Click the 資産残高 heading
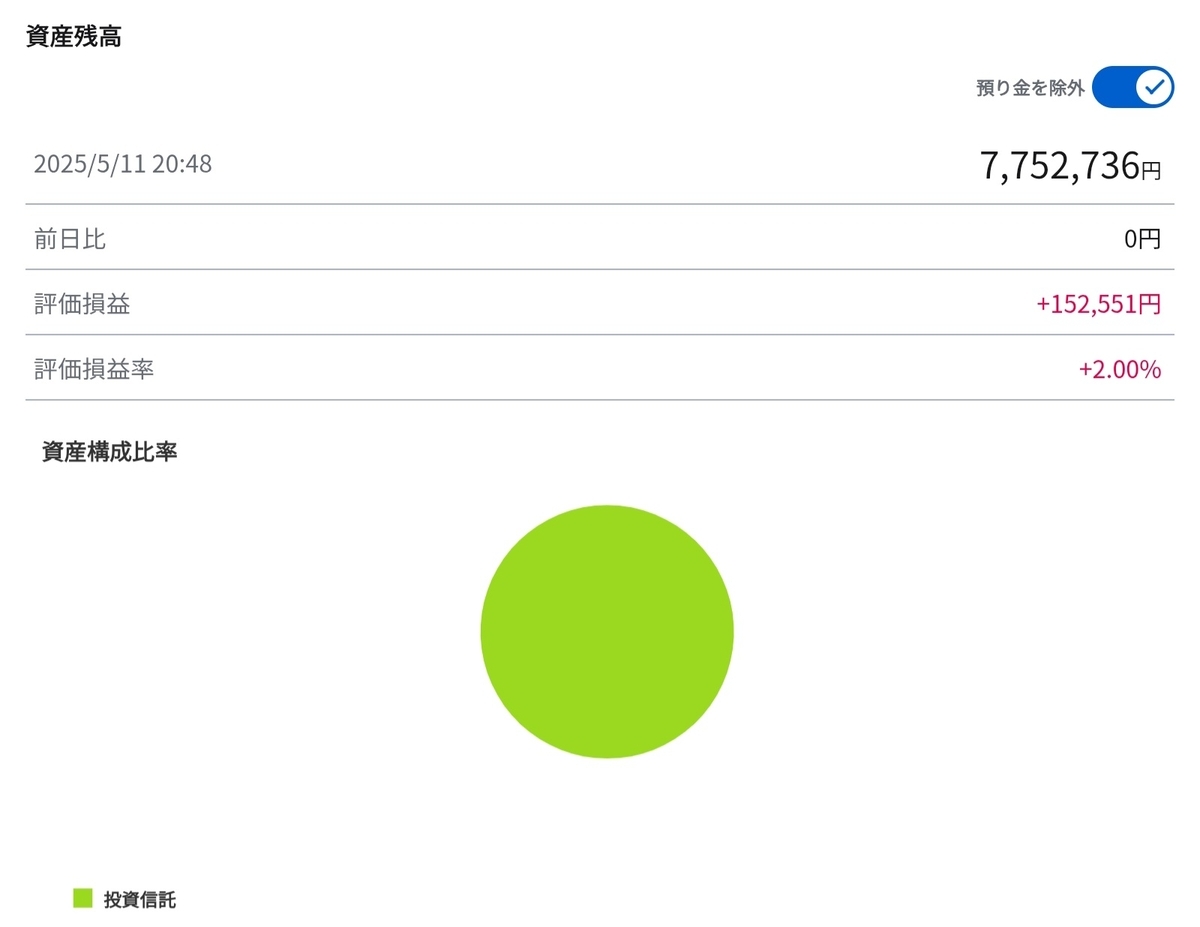The image size is (1200, 927). (74, 37)
